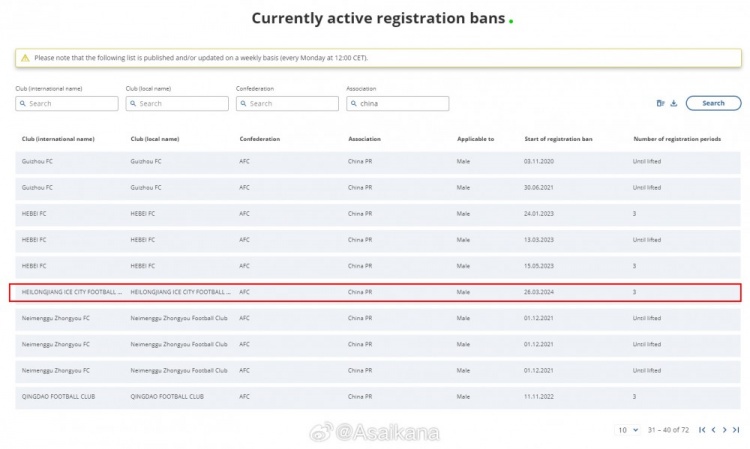Sort by Number of registration periods column

(x=677, y=139)
